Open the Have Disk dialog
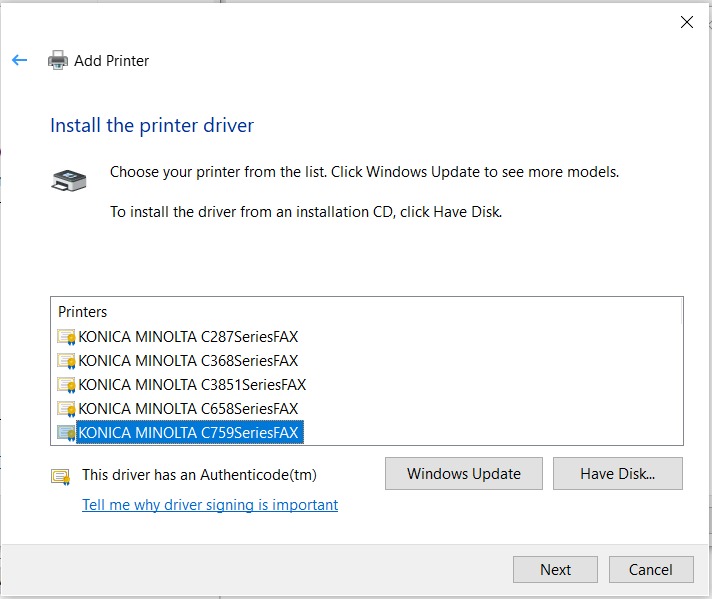This screenshot has width=712, height=599. tap(617, 474)
